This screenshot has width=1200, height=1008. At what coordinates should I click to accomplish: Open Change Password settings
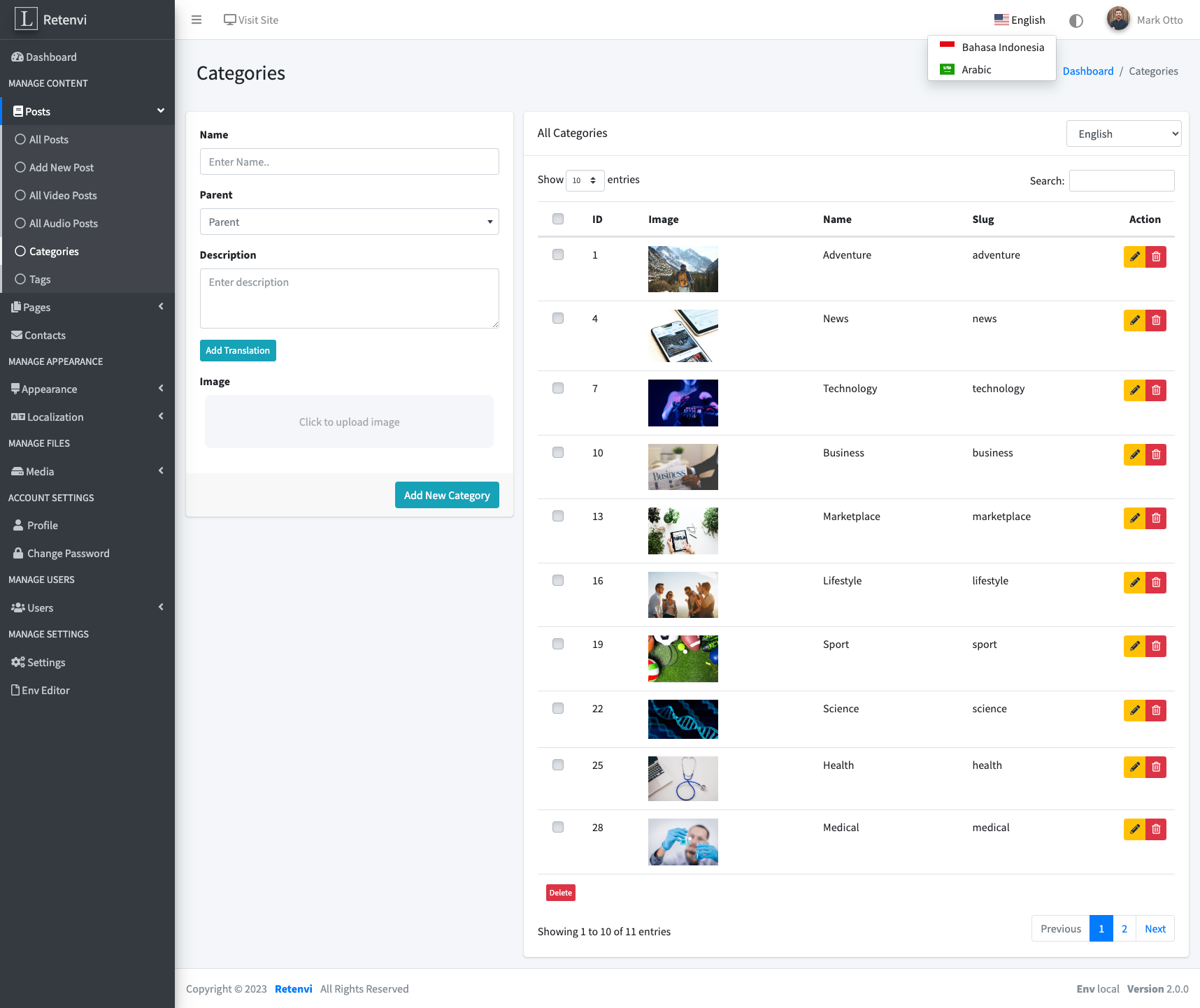(x=68, y=553)
